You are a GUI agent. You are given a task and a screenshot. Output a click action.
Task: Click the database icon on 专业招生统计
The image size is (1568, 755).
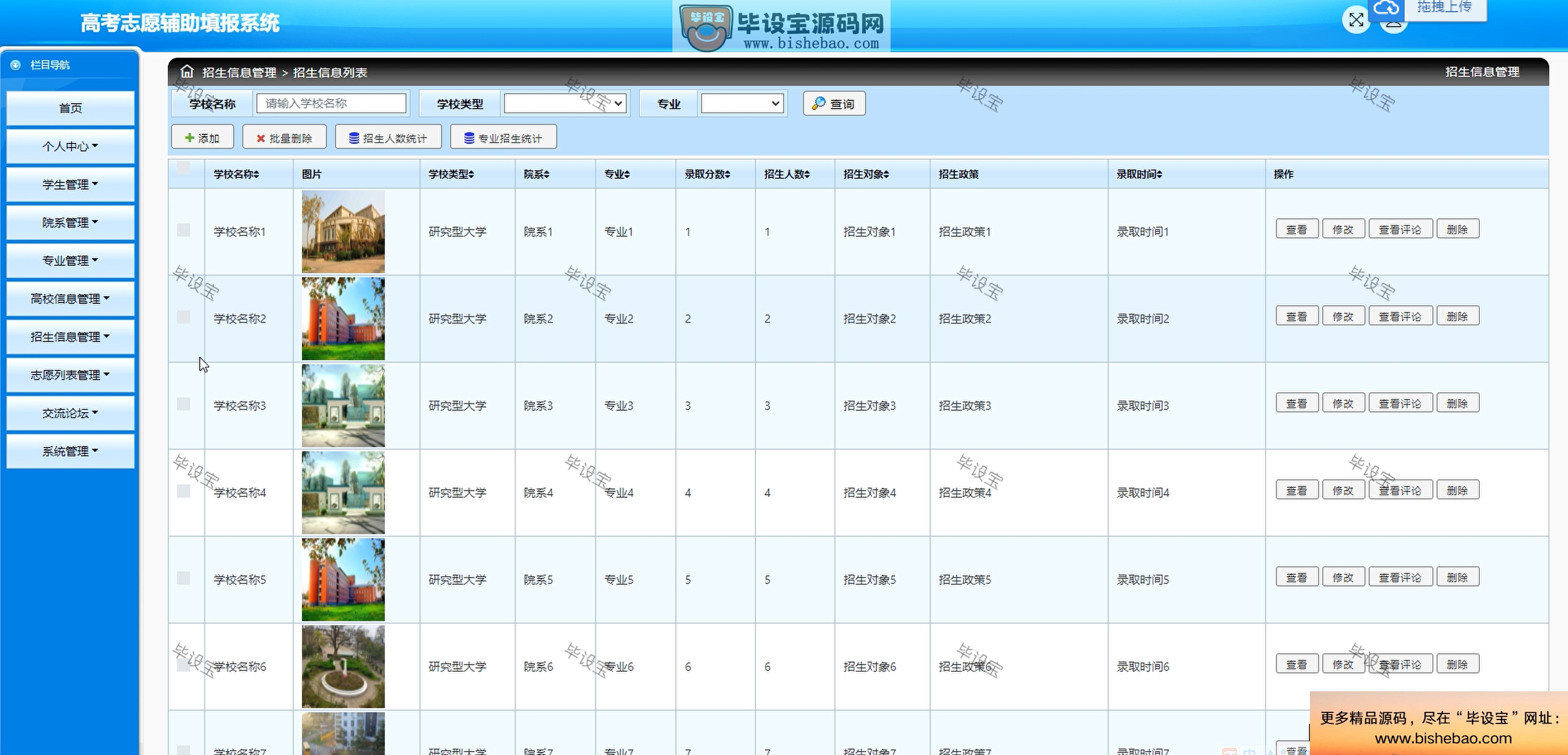click(x=469, y=138)
